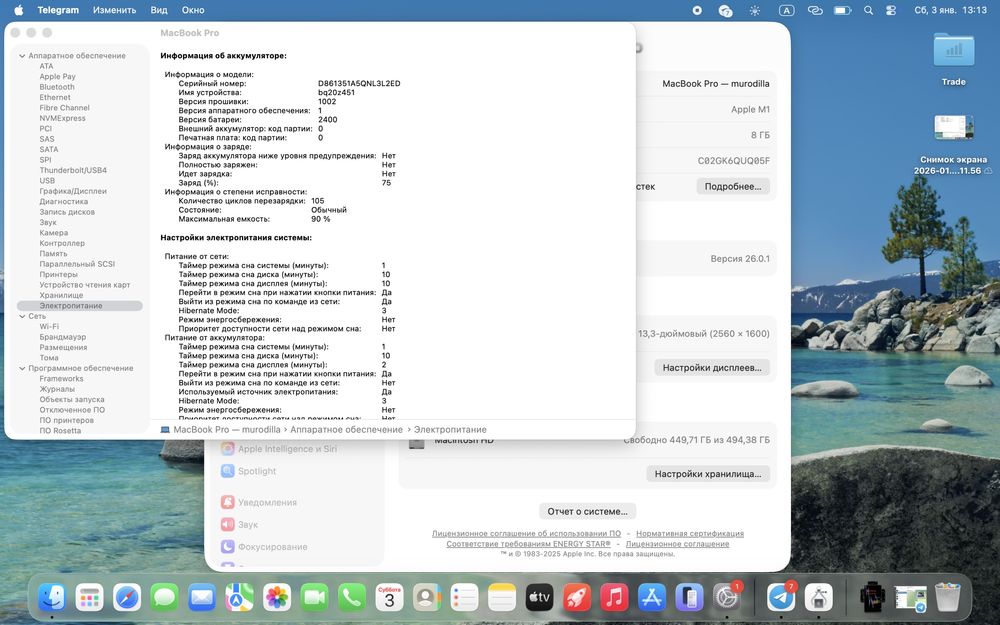The image size is (1000, 625).
Task: Select Брандмауэр in sidebar
Action: click(62, 337)
